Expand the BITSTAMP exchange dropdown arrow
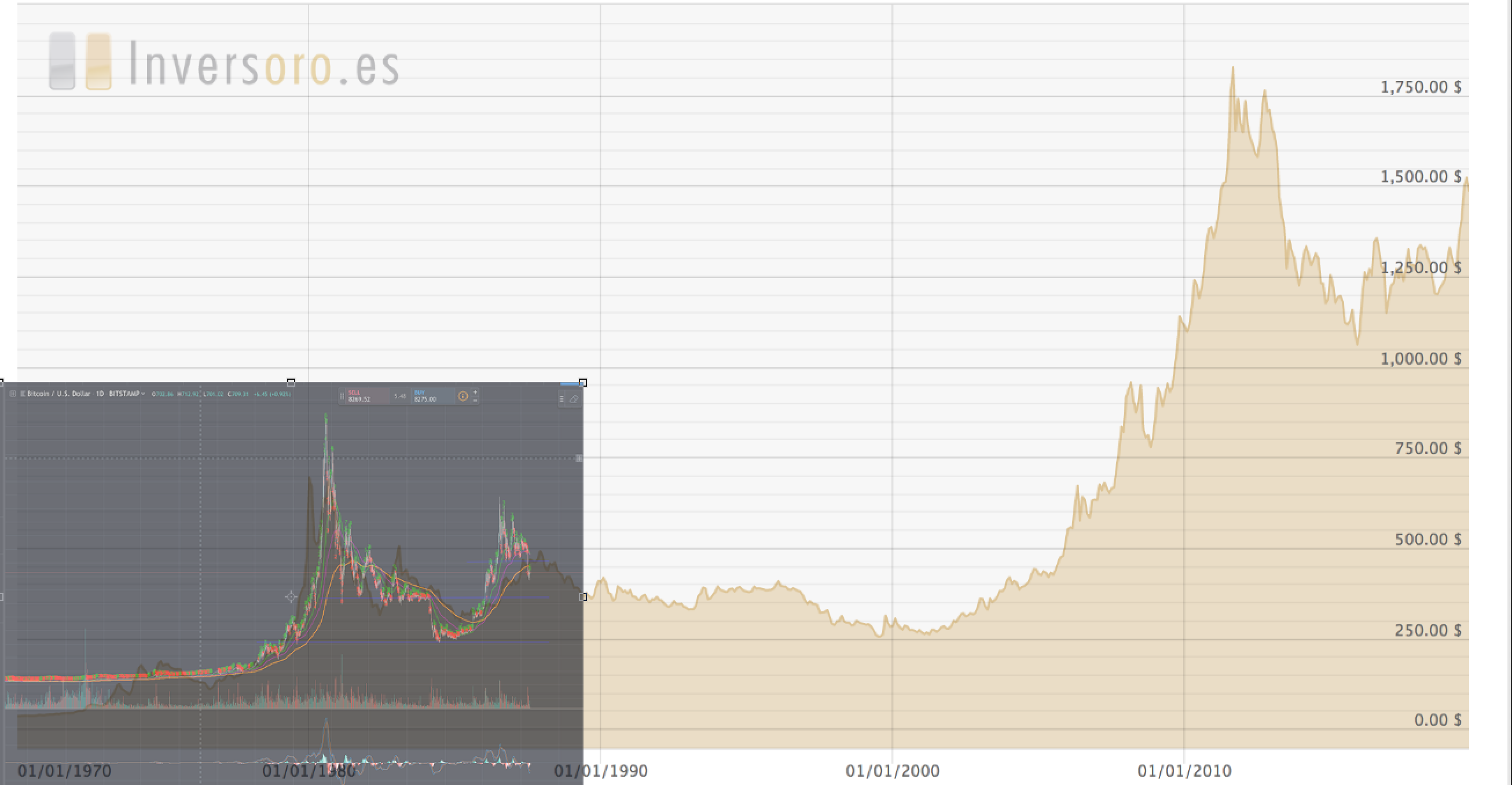1512x785 pixels. 142,394
